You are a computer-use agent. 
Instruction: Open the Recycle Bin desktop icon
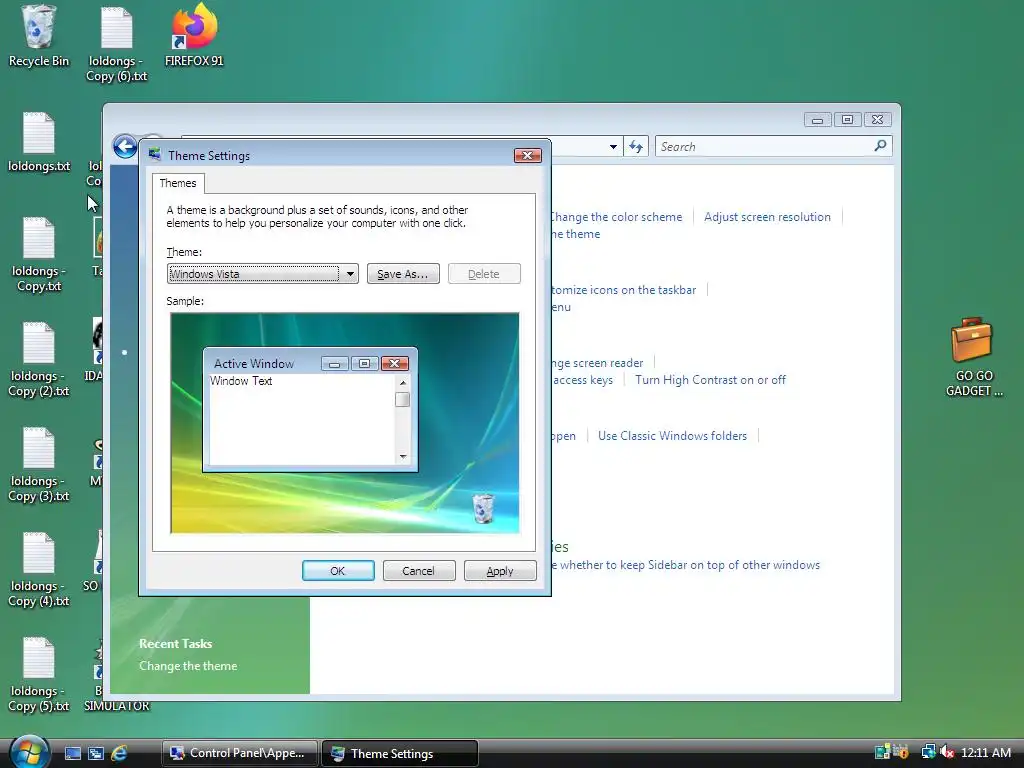[39, 36]
